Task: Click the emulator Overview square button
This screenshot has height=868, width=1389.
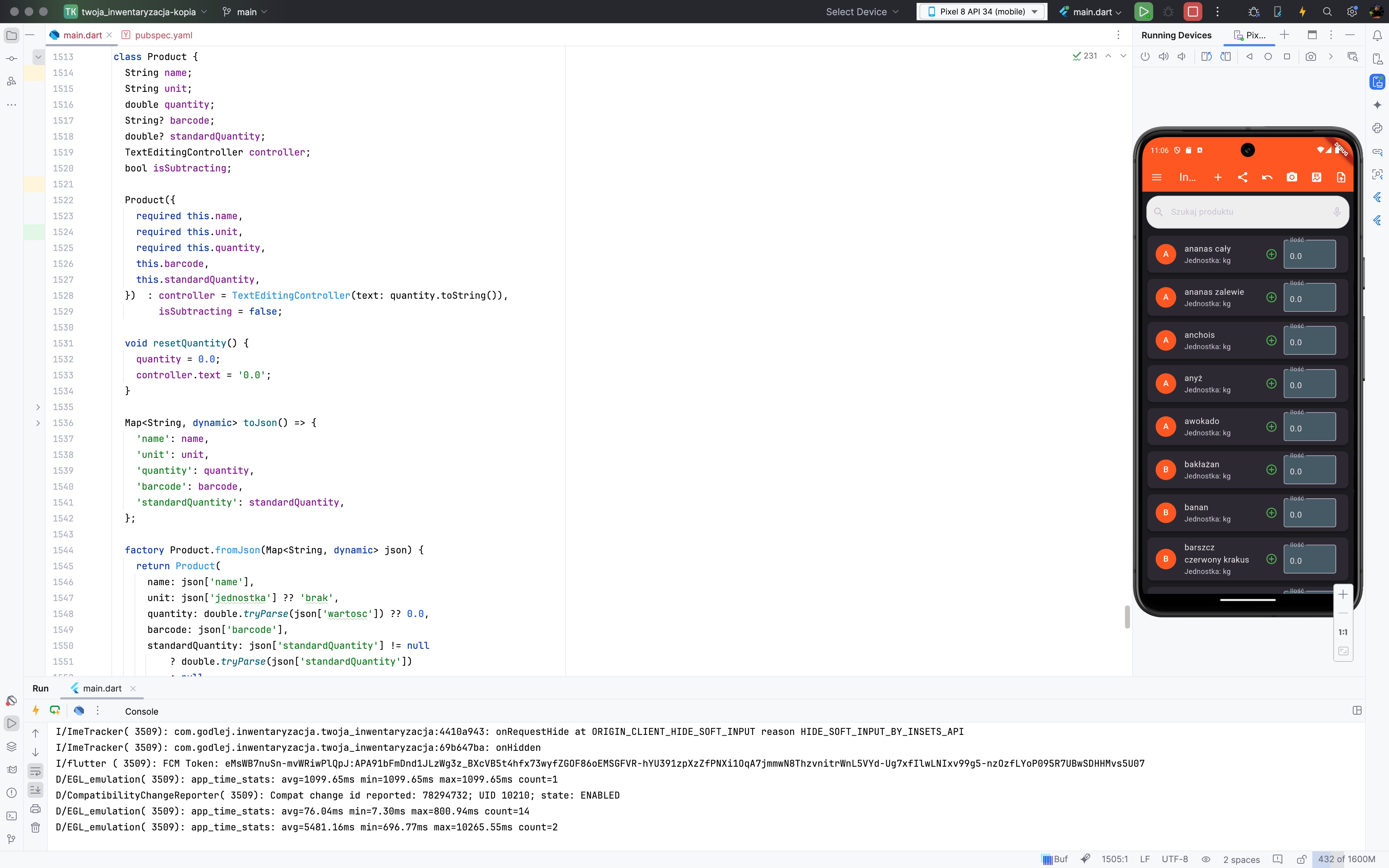Action: coord(1287,56)
